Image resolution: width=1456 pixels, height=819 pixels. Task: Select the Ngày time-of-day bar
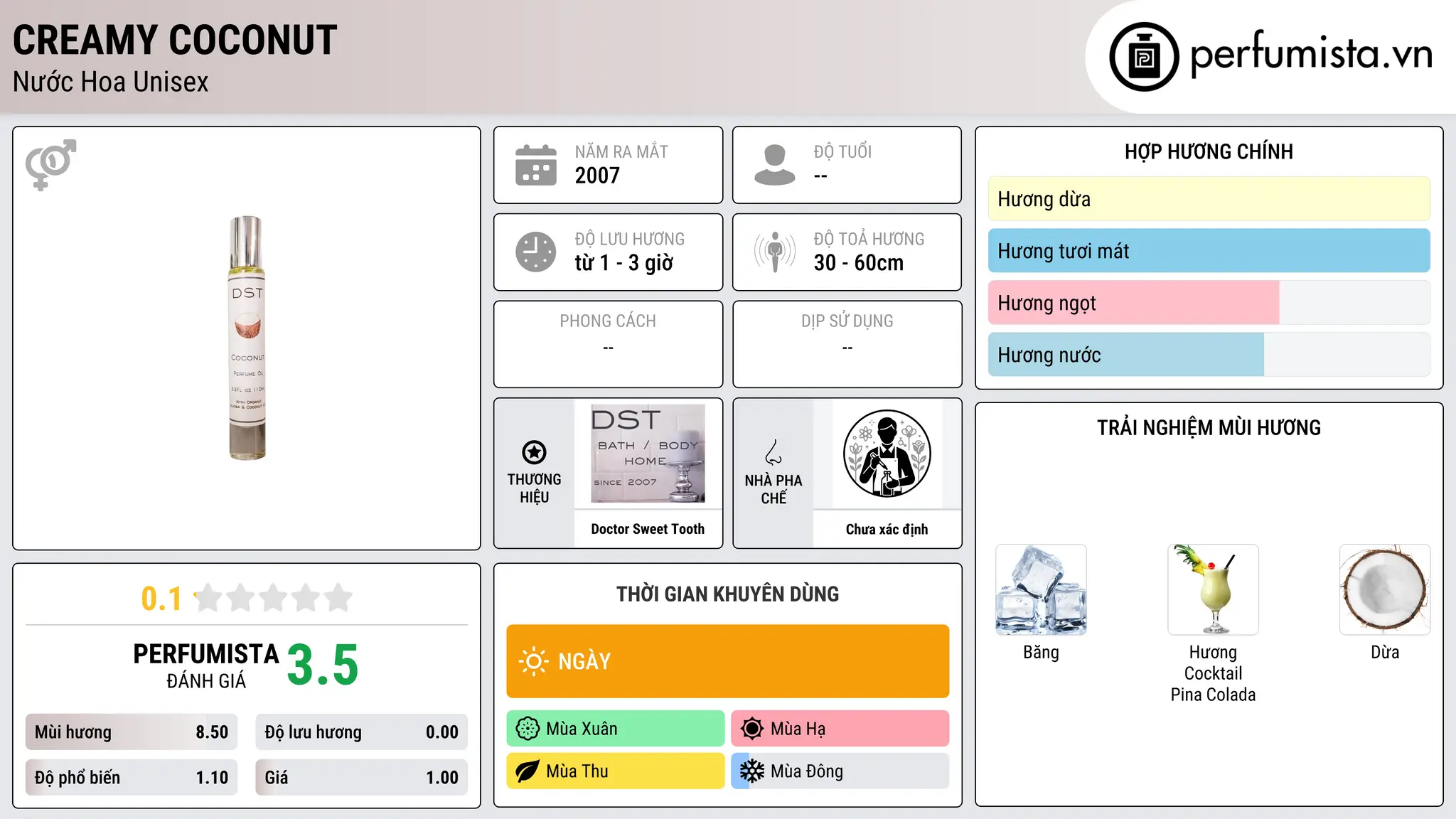coord(727,661)
